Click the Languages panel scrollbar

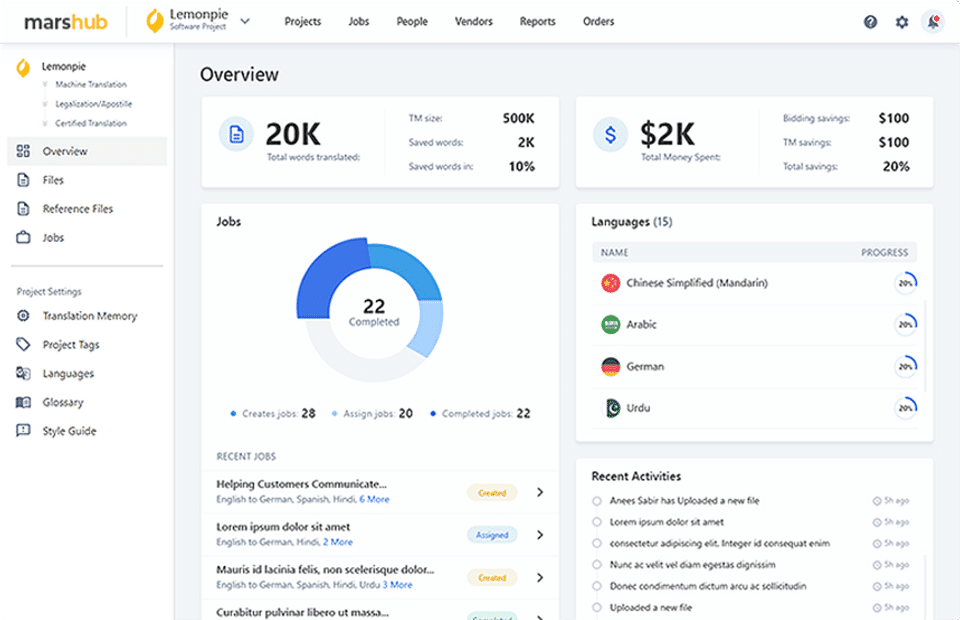pyautogui.click(x=925, y=346)
